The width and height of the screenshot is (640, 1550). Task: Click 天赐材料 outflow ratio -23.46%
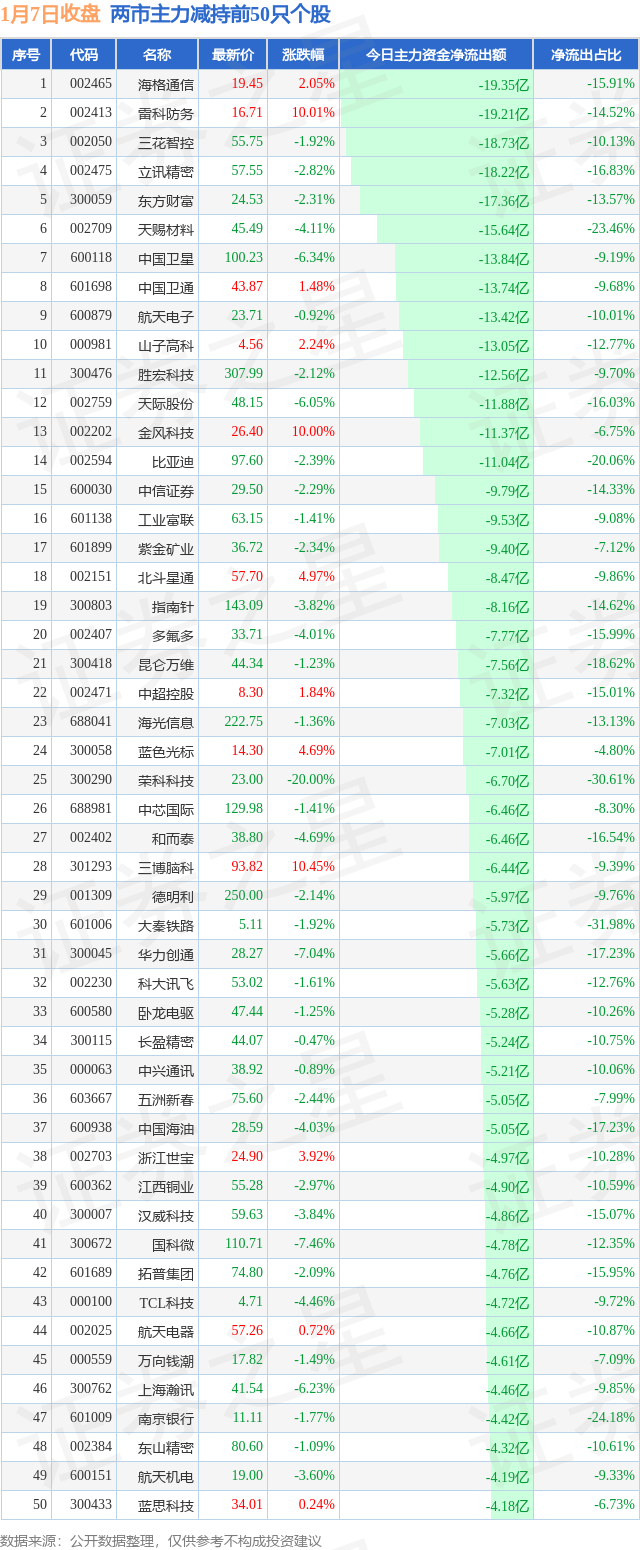click(x=610, y=229)
